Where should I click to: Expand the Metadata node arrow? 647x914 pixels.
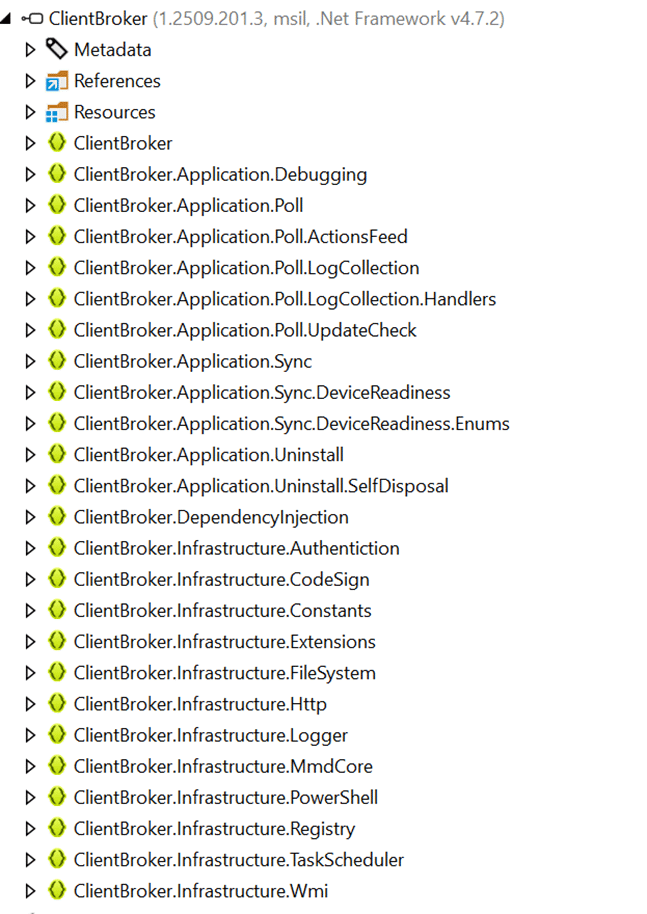click(31, 50)
